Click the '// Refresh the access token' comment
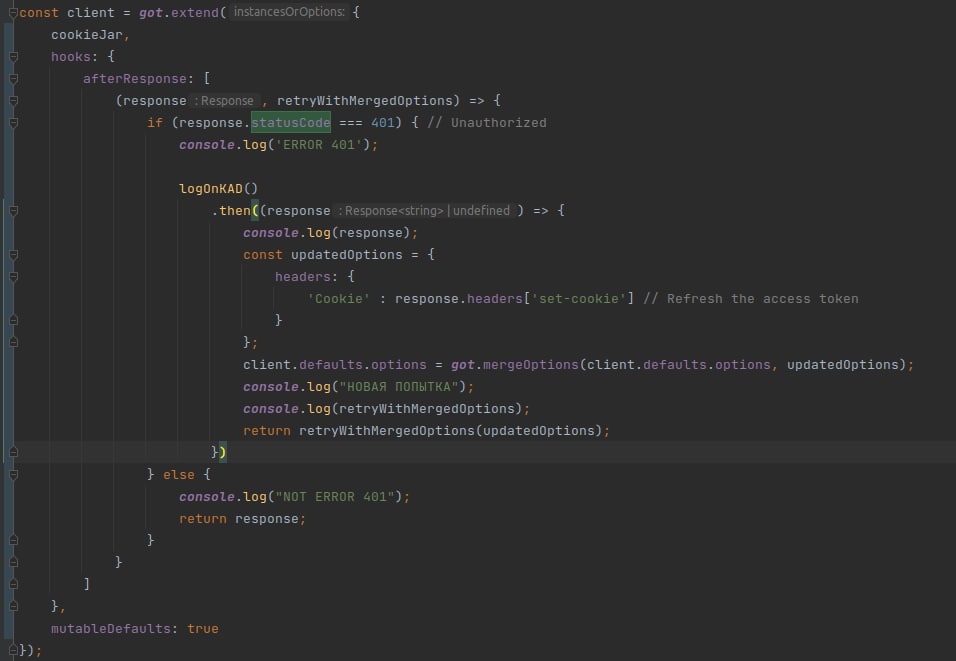956x661 pixels. (751, 299)
